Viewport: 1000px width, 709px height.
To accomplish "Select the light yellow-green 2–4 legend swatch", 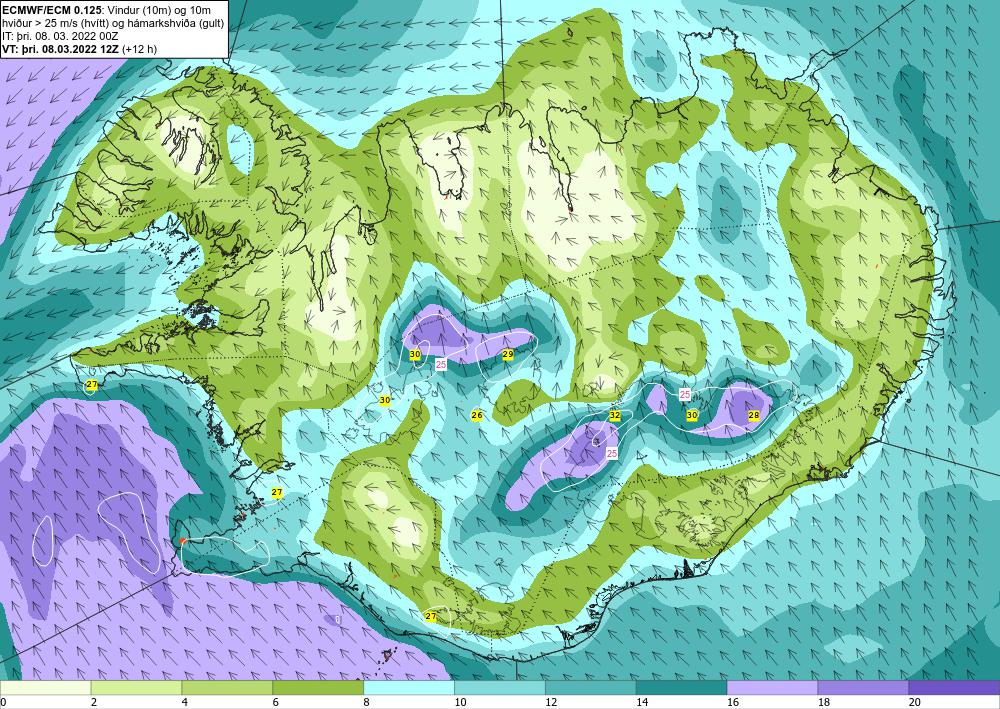I will [x=136, y=688].
